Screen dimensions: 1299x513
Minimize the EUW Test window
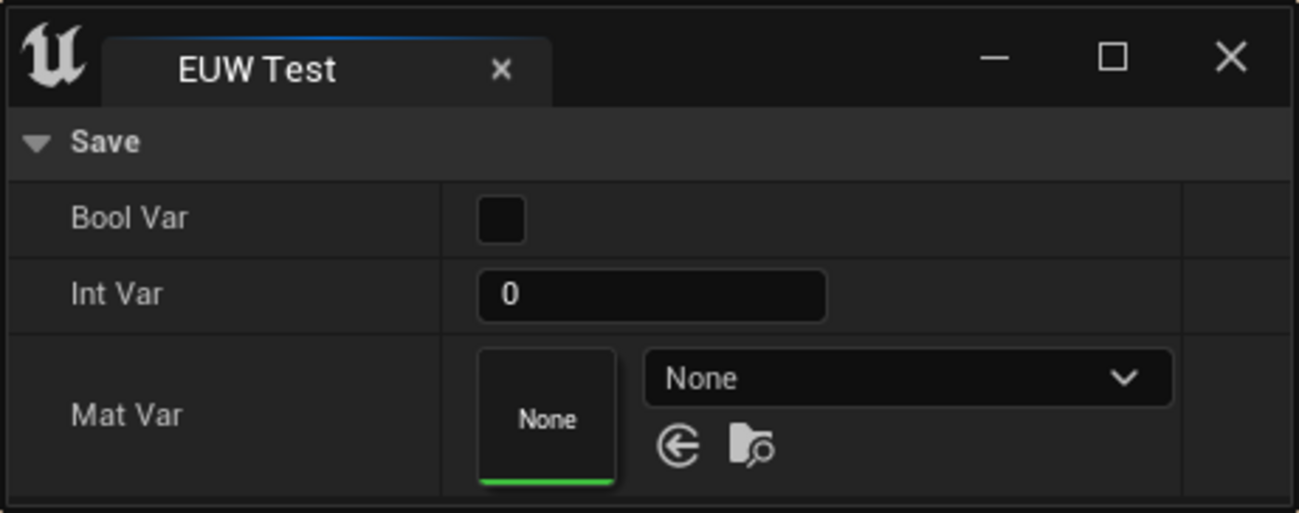tap(994, 57)
